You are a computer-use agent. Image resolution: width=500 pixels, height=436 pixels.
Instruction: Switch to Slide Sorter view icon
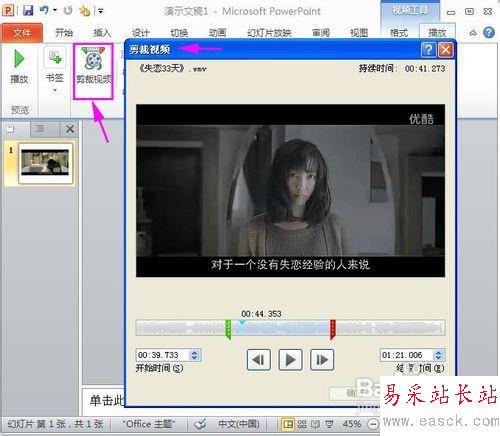[x=302, y=424]
